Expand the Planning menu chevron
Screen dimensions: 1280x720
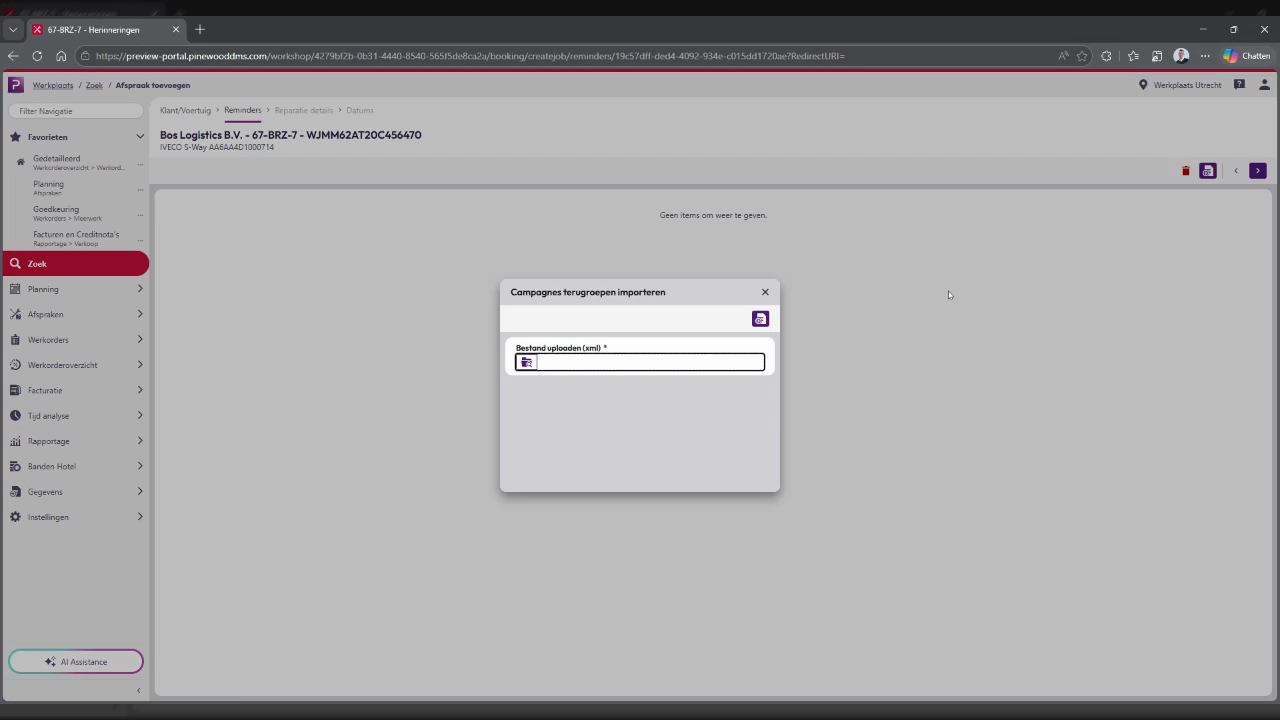tap(140, 289)
